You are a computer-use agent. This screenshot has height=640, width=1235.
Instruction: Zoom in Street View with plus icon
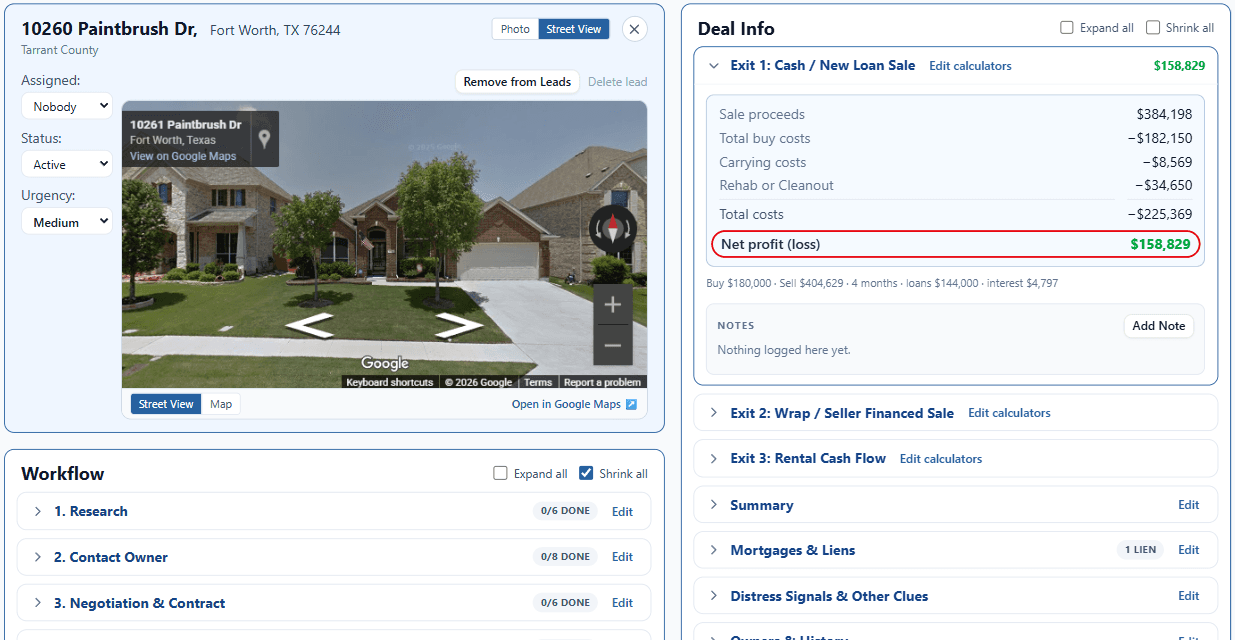coord(613,305)
